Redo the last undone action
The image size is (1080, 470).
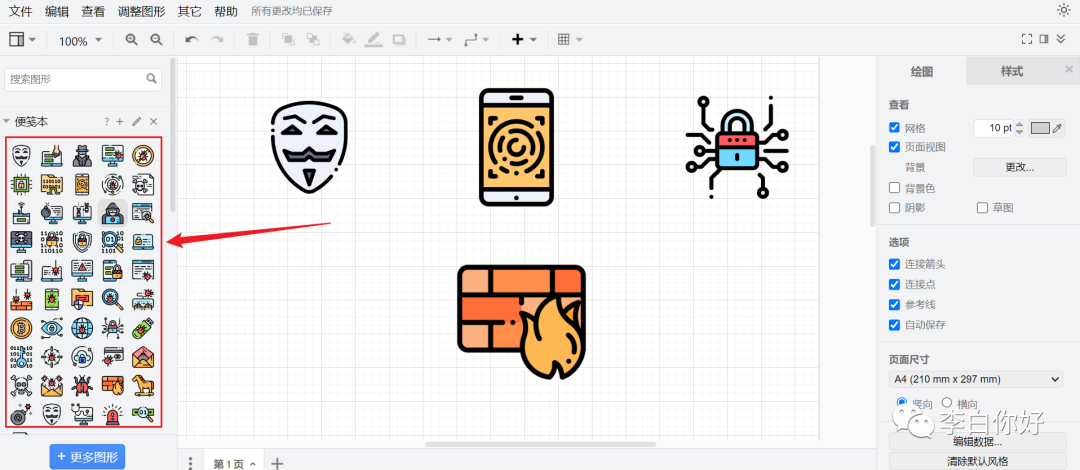pyautogui.click(x=217, y=40)
